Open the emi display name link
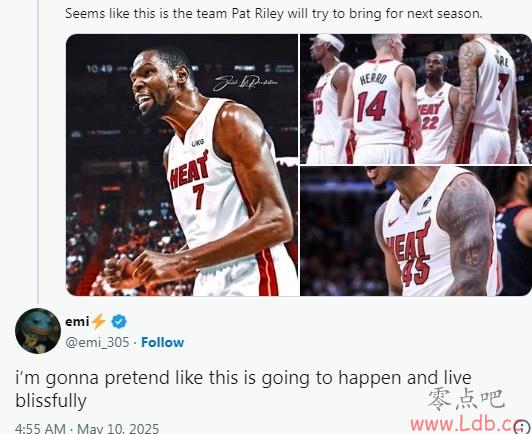Screen dimensions: 532x434 77,321
